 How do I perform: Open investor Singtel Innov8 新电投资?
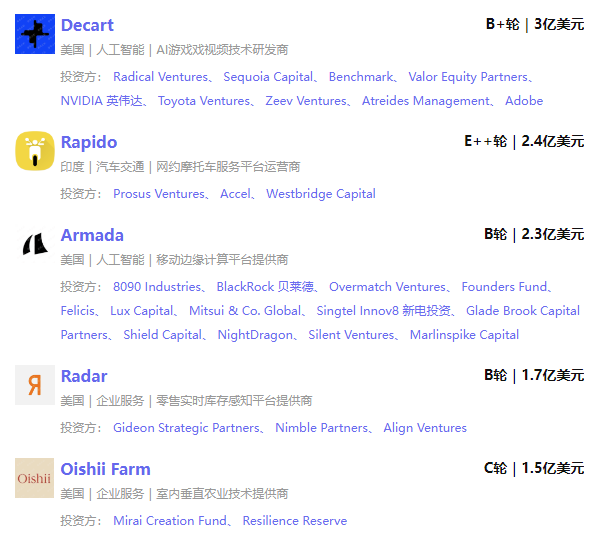point(384,311)
